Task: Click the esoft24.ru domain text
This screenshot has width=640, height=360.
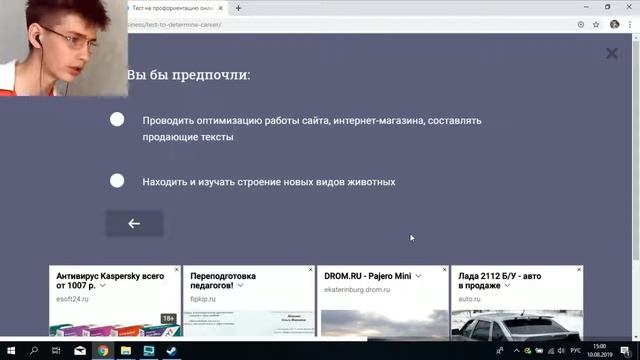Action: 72,299
